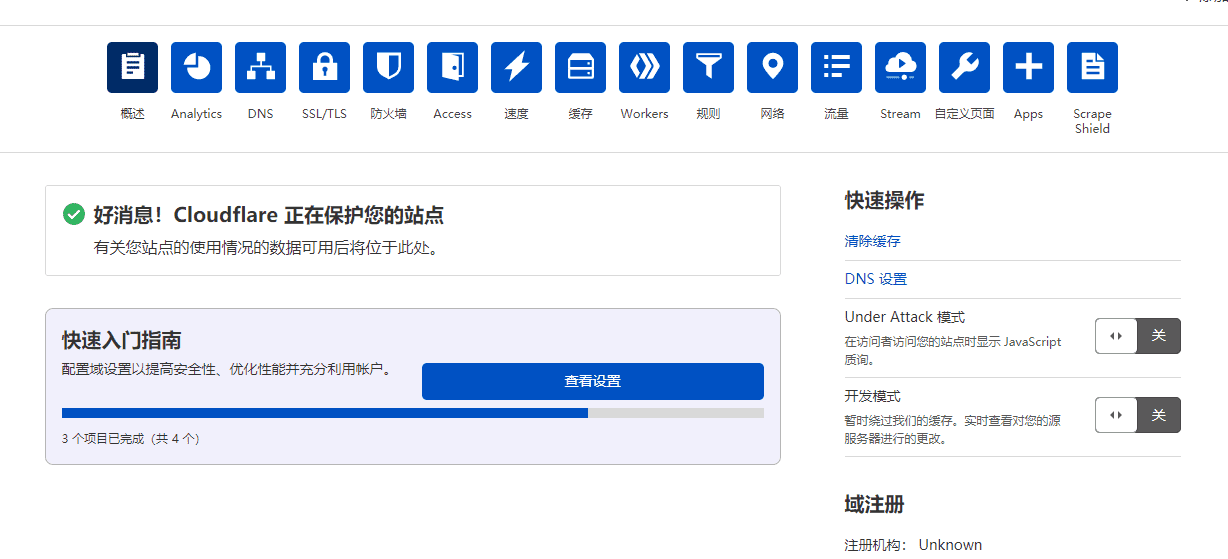
Task: Switch to the 概述 overview tab
Action: [x=132, y=67]
